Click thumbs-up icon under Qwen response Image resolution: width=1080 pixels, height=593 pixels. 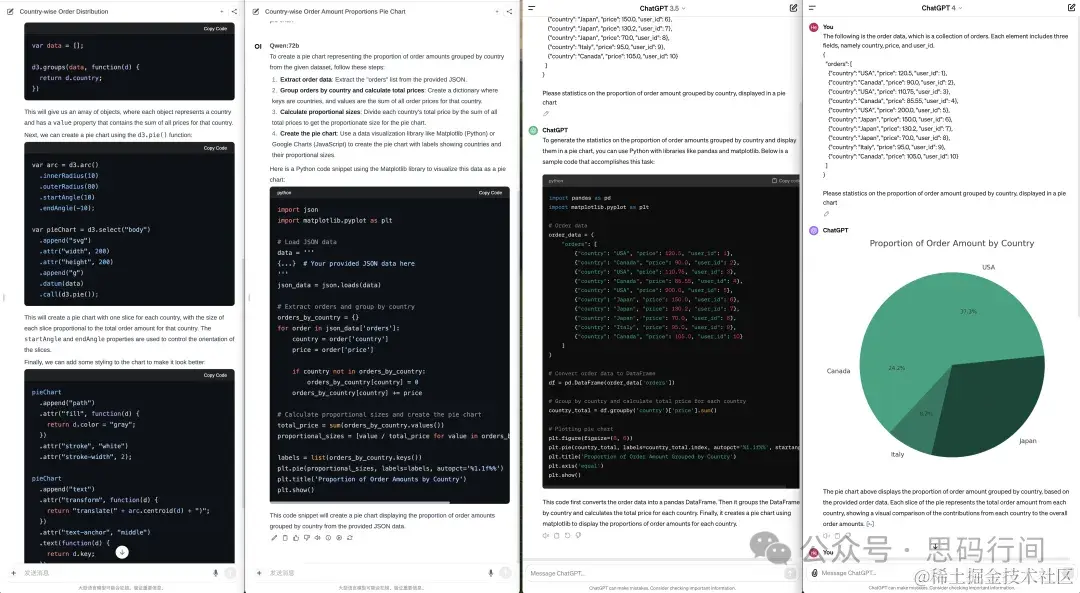point(296,538)
